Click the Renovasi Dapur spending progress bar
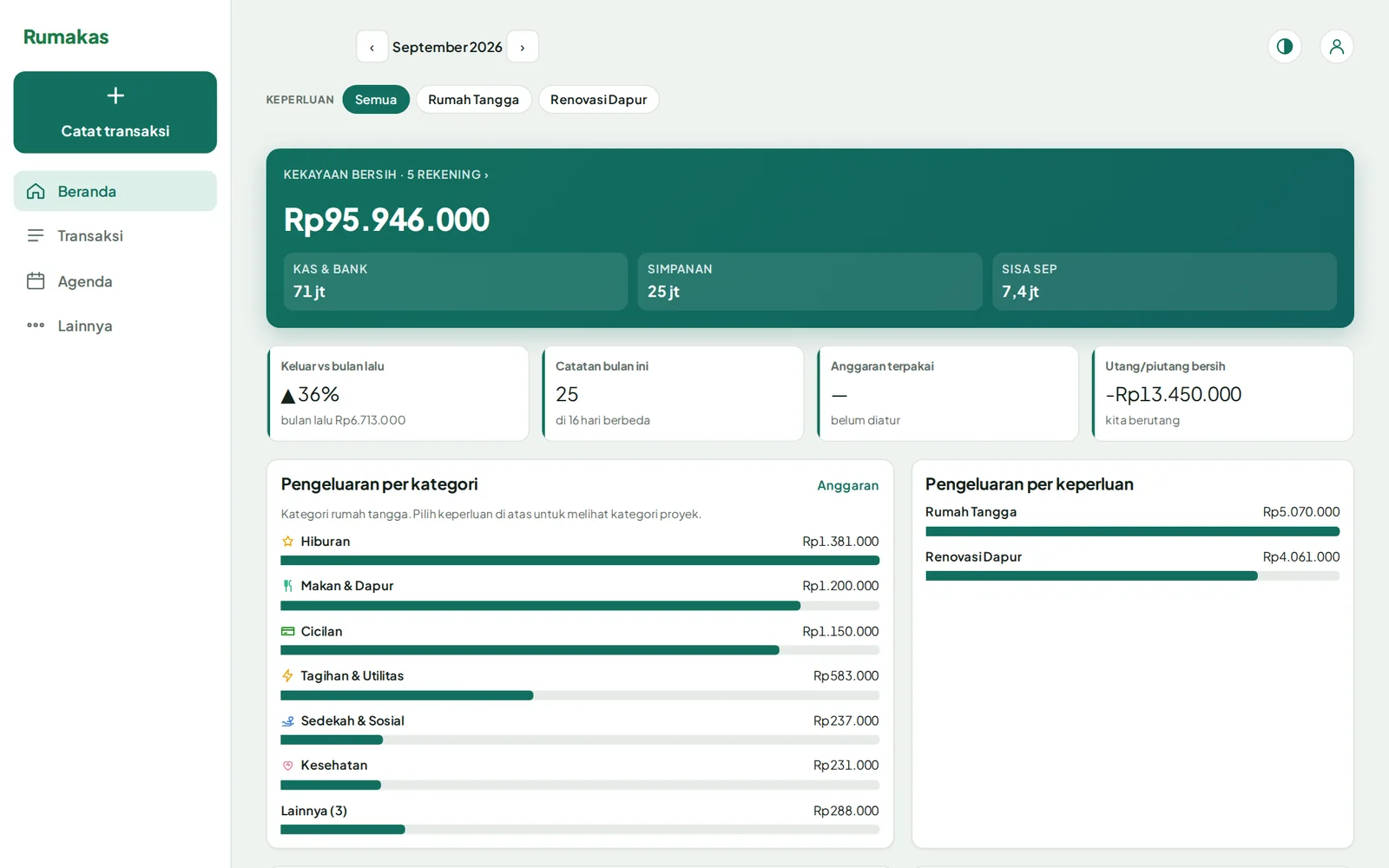1389x868 pixels. 1132,576
